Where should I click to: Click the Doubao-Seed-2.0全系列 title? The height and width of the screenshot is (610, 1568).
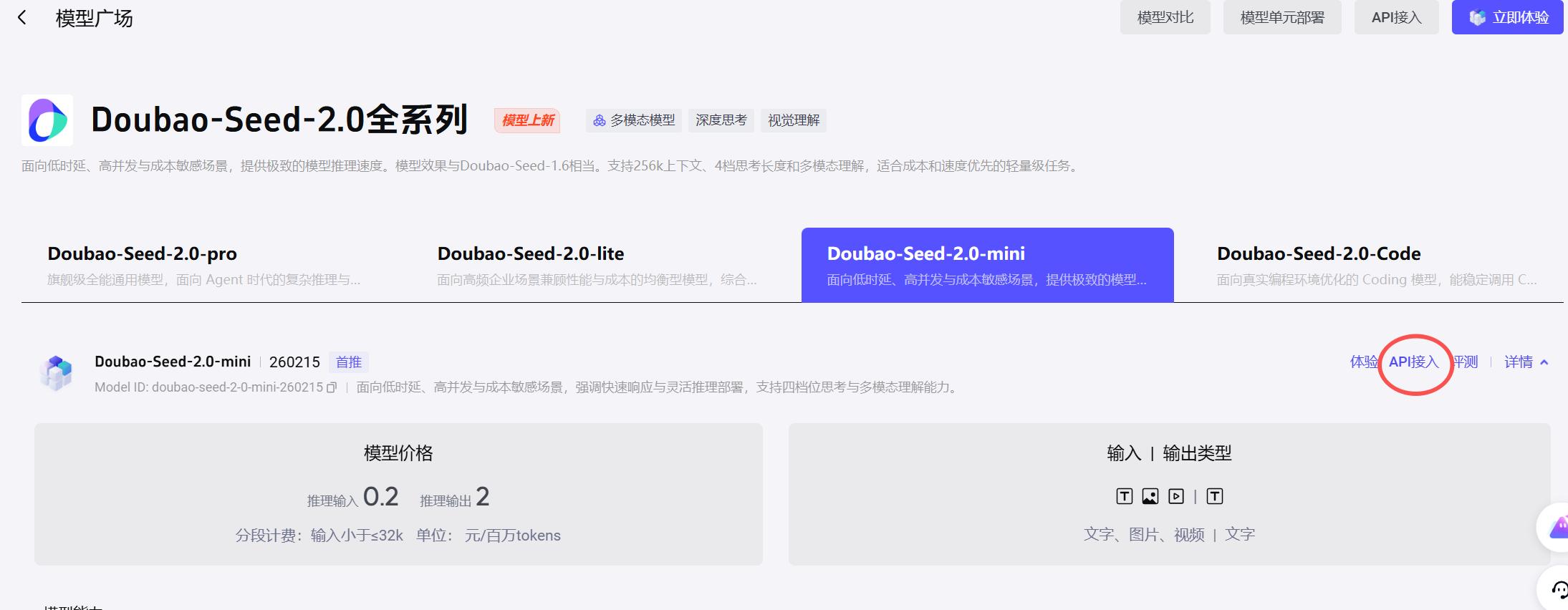click(x=279, y=120)
